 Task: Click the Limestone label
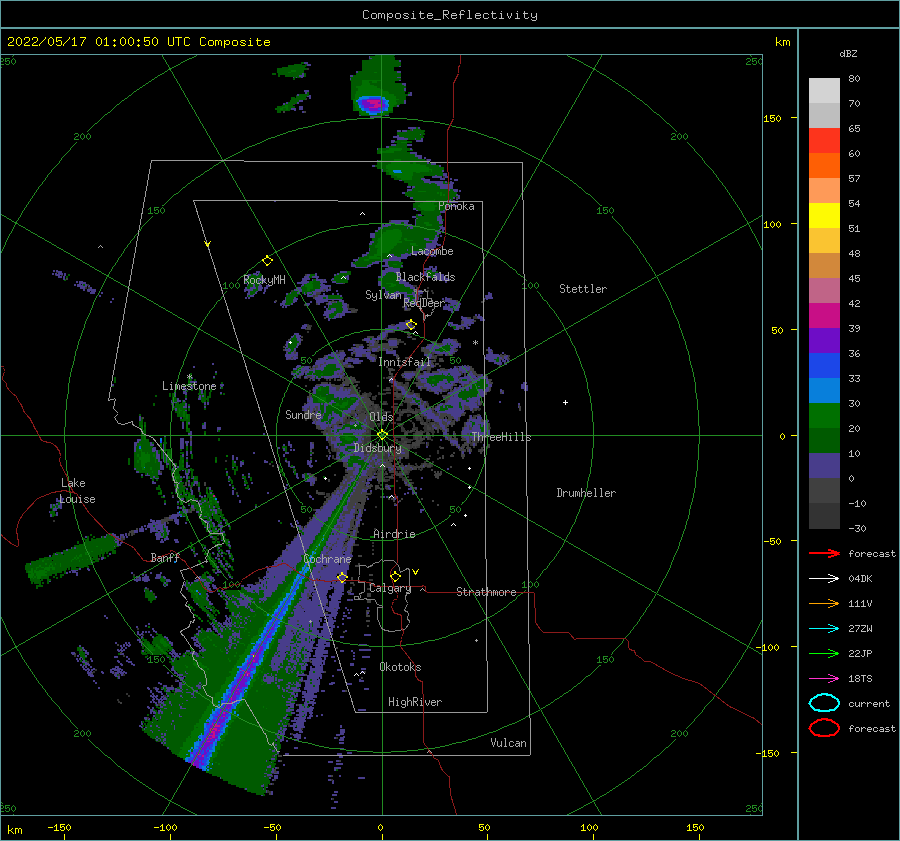[189, 386]
